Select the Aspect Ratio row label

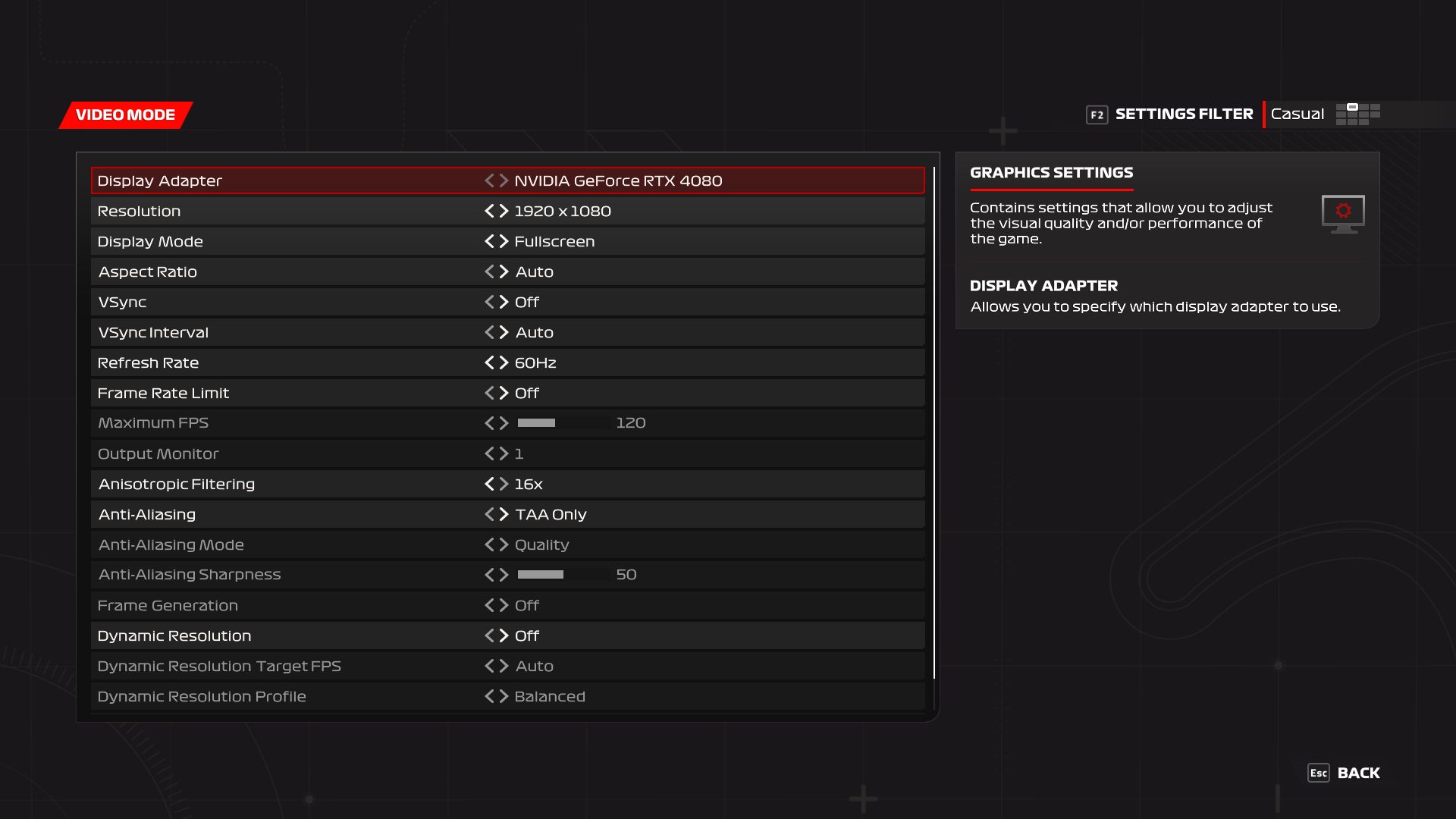point(148,271)
